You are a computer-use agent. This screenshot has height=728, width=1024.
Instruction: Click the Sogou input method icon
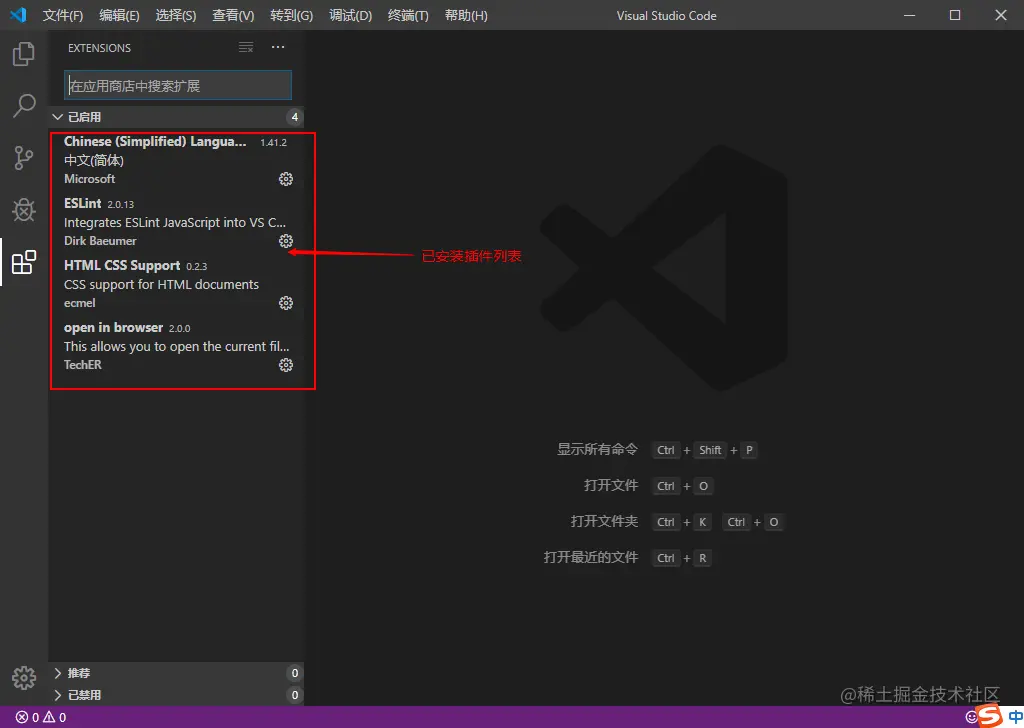point(991,716)
